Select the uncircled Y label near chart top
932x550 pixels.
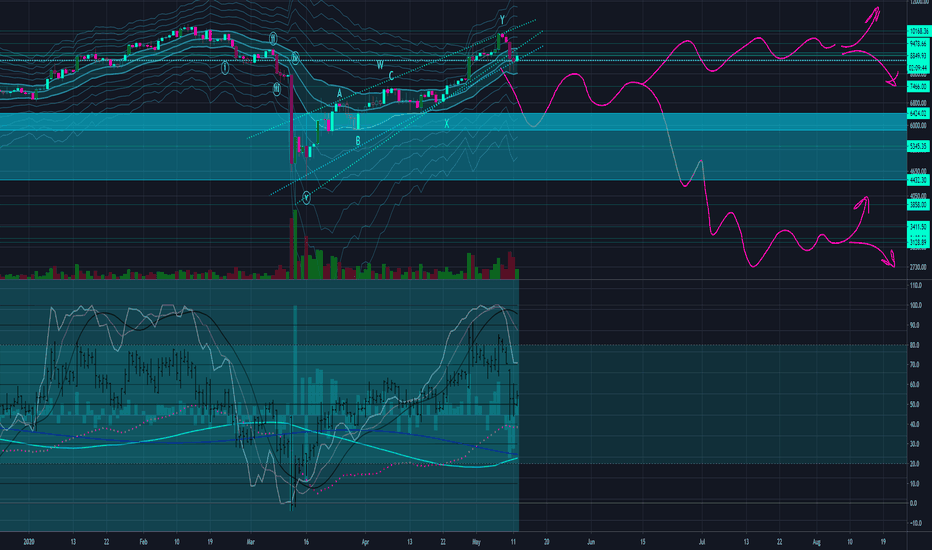pos(502,20)
